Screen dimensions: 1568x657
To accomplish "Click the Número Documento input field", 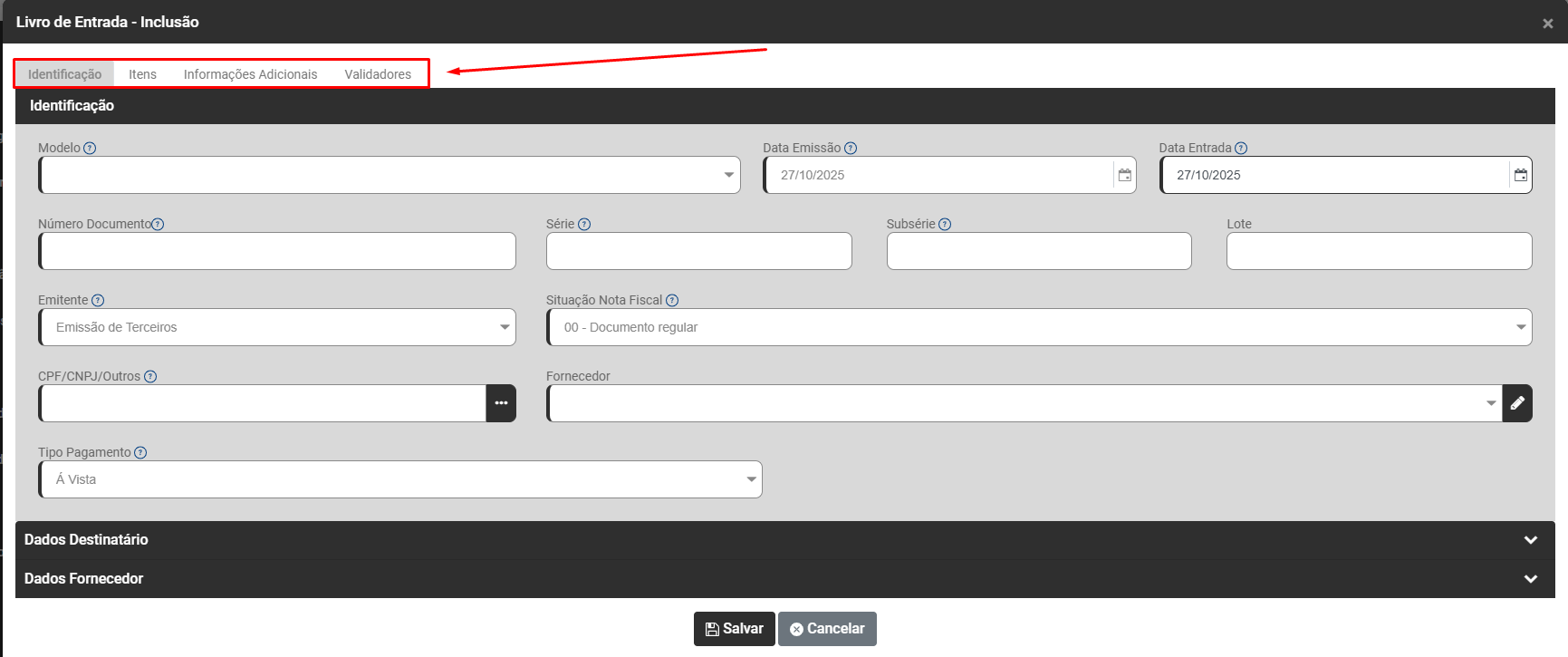I will (277, 251).
